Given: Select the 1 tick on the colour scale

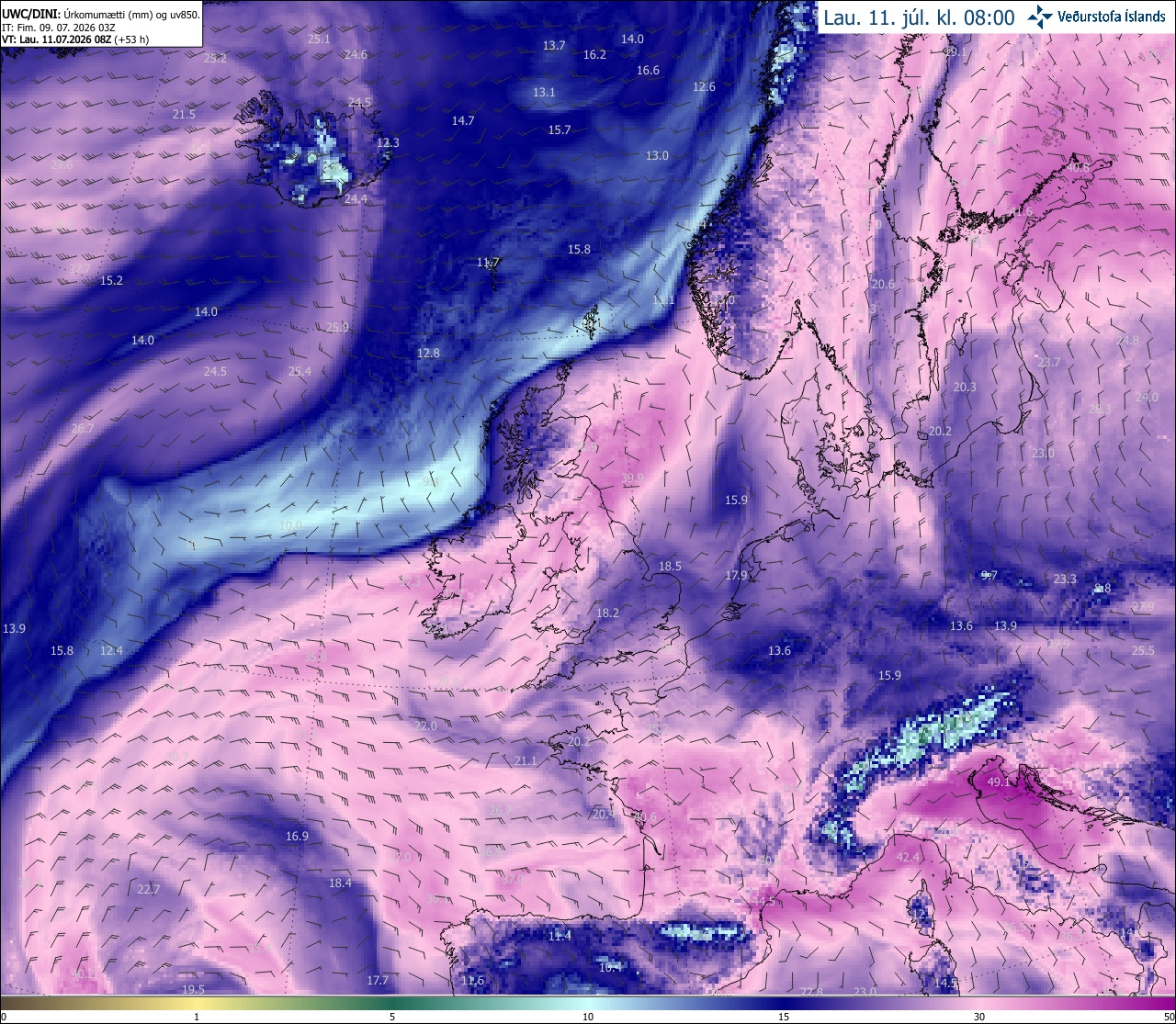Looking at the screenshot, I should point(197,1017).
